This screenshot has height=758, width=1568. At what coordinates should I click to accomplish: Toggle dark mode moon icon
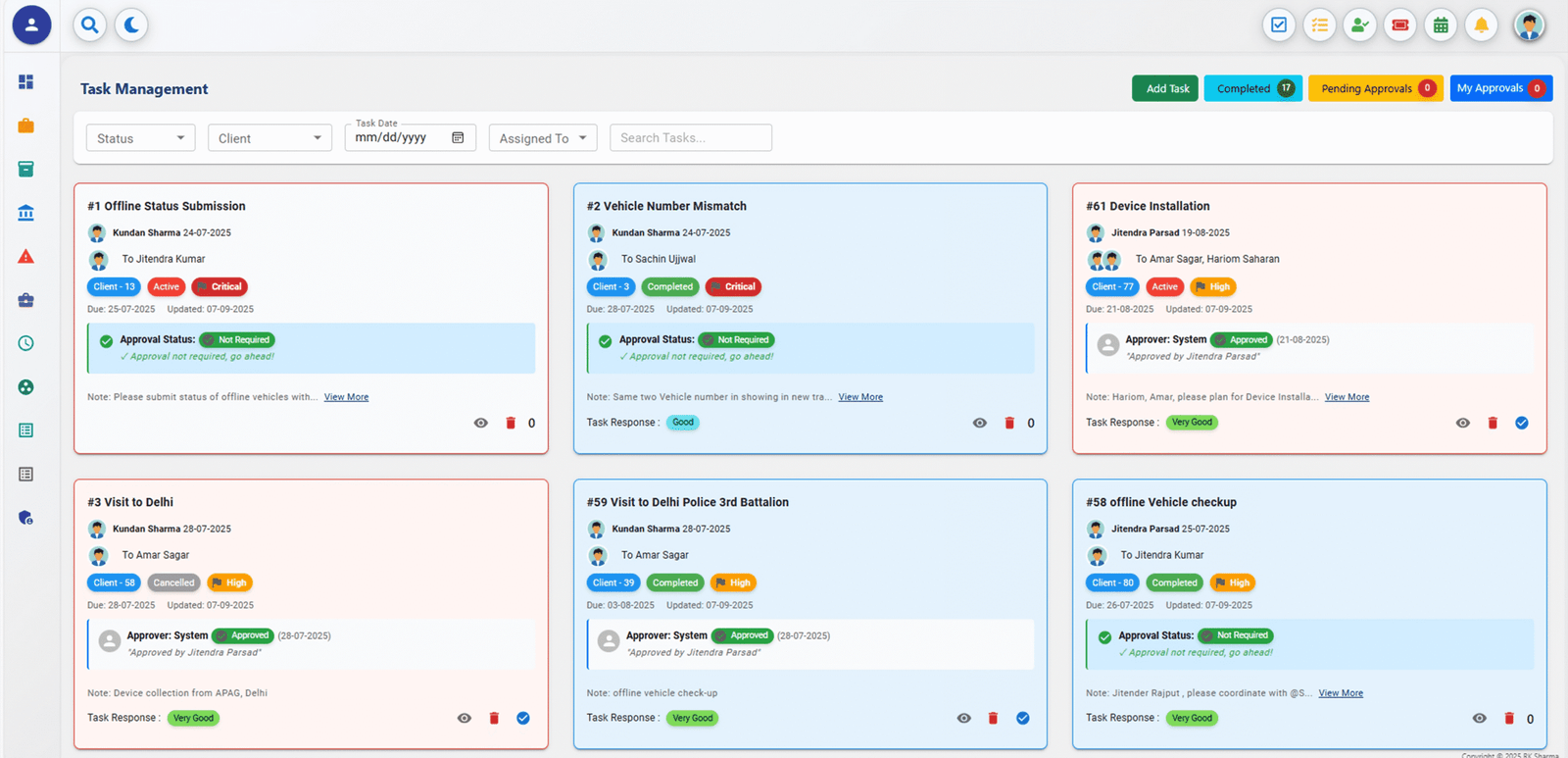pos(131,25)
